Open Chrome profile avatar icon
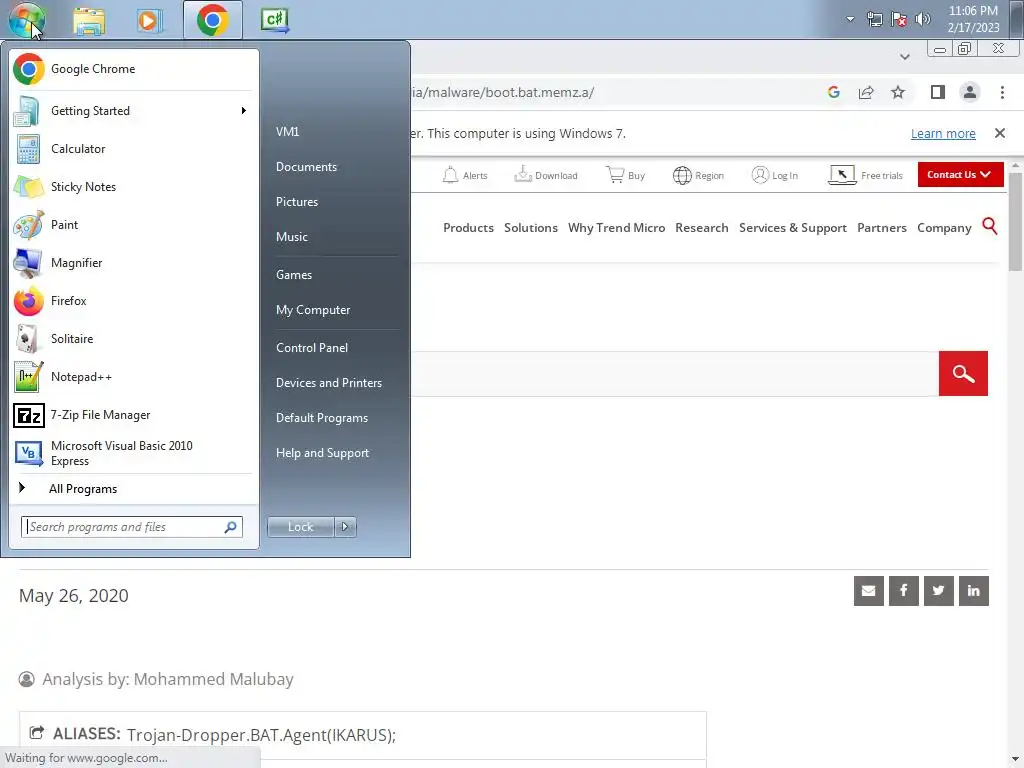The image size is (1024, 768). tap(970, 92)
